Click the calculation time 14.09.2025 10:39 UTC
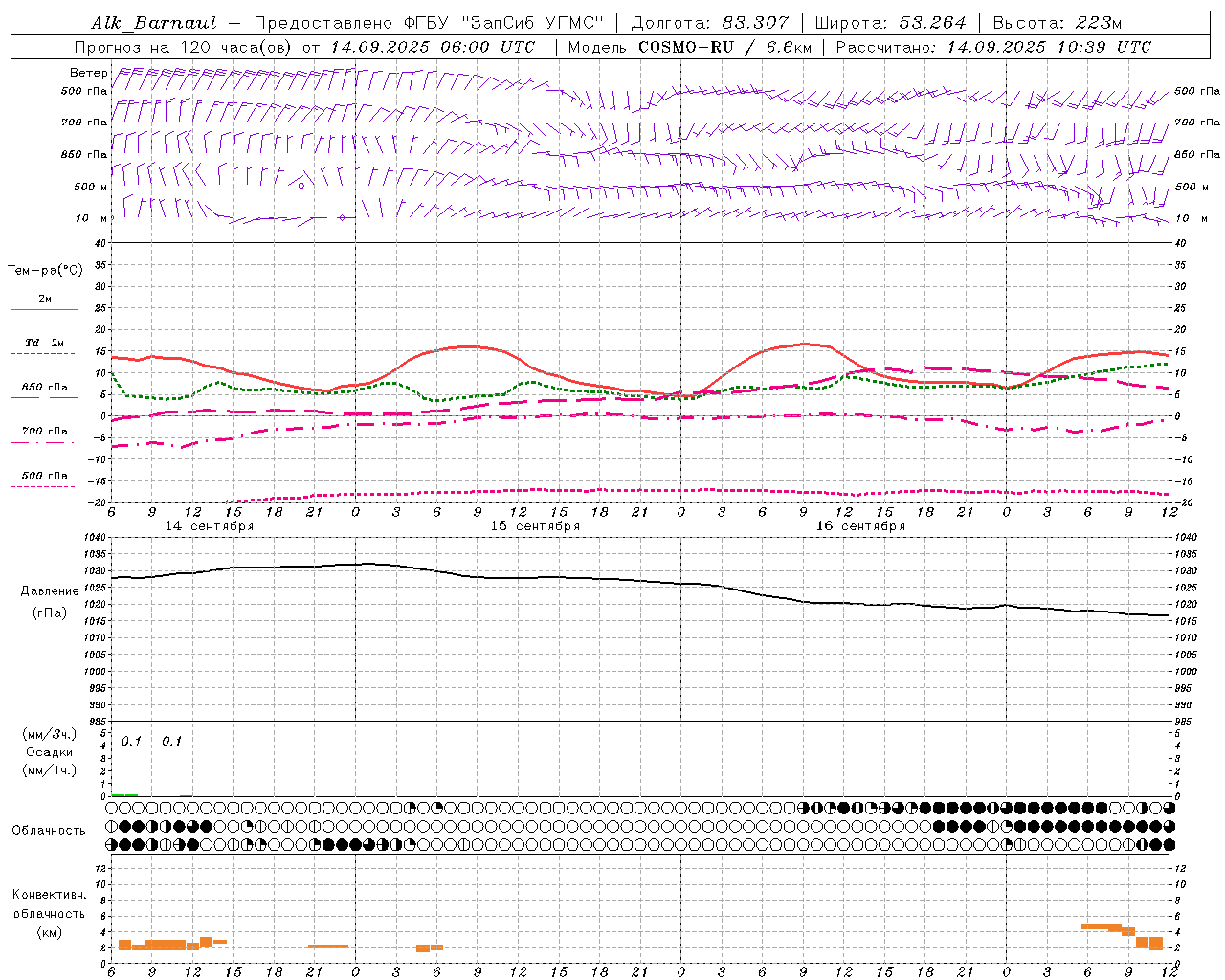Screen dimensions: 1225x980 point(1049,47)
